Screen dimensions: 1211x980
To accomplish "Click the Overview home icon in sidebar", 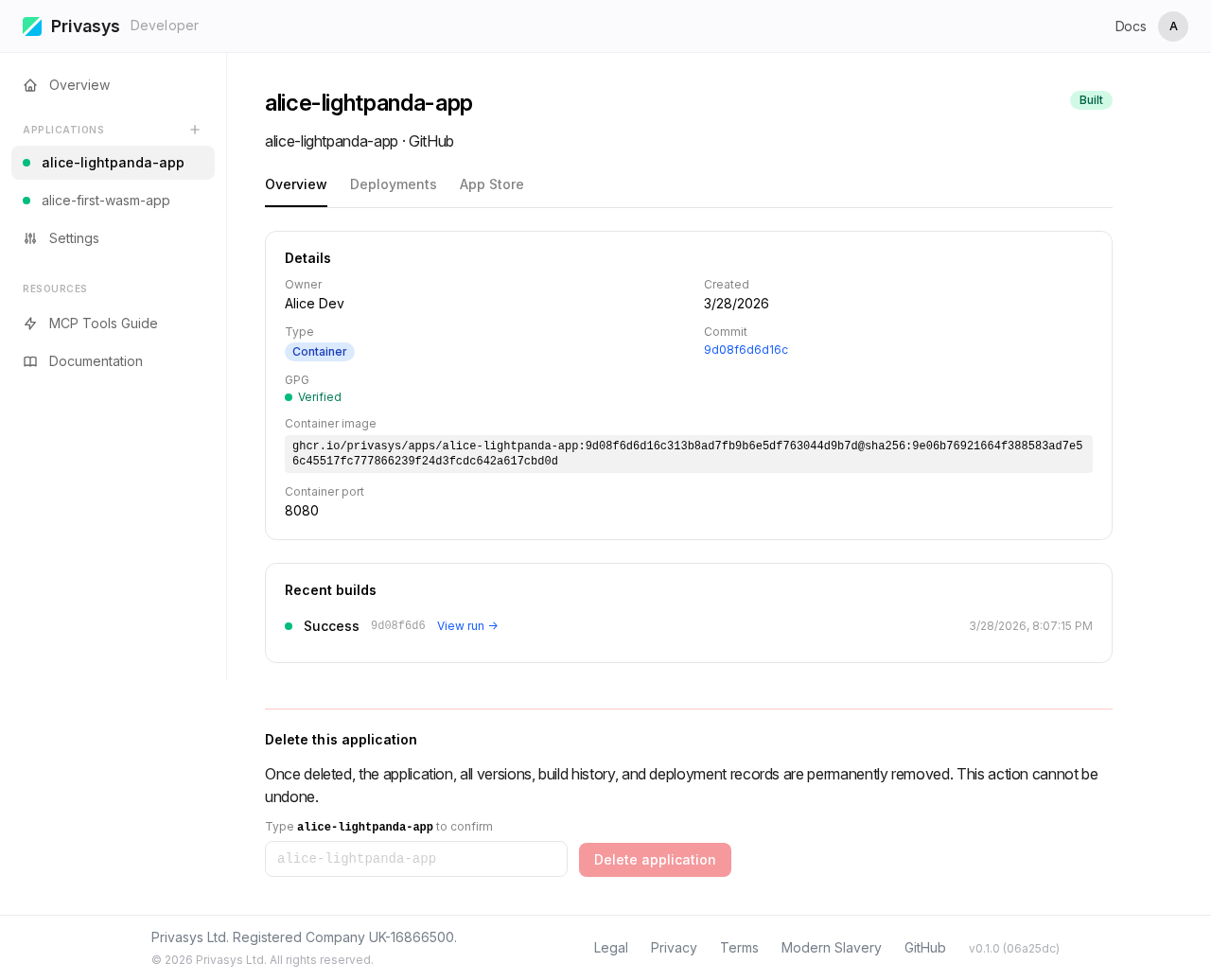I will click(x=30, y=85).
